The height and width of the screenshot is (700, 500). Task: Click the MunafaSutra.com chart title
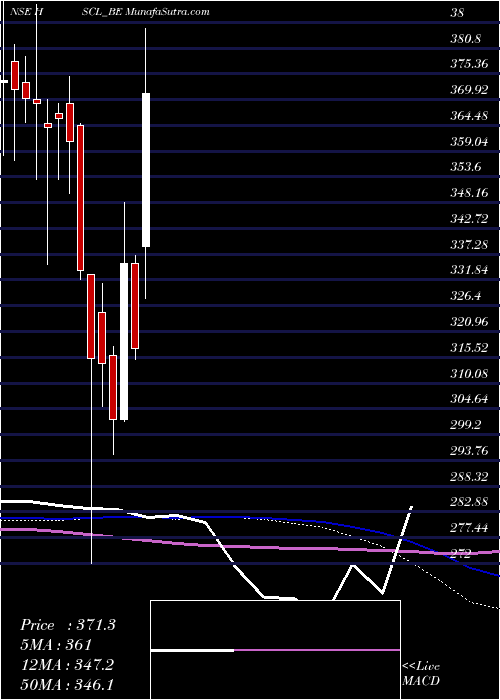(x=168, y=12)
